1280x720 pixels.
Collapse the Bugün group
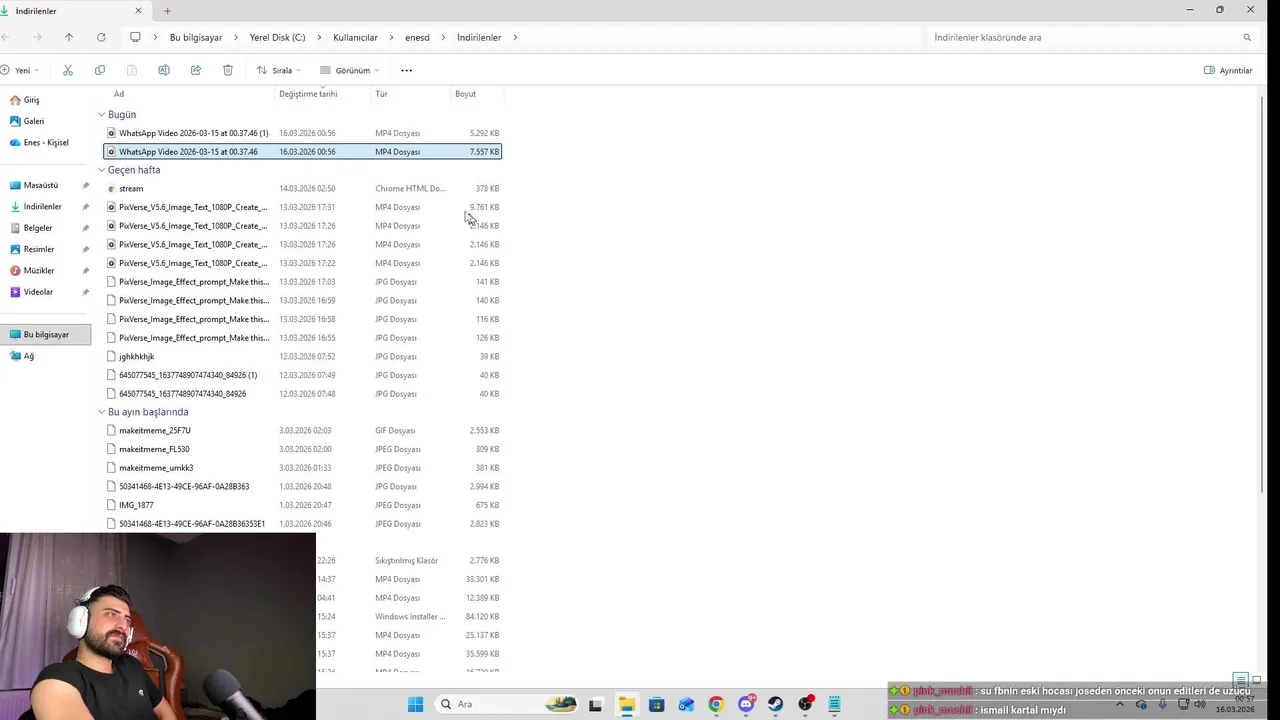pos(101,115)
